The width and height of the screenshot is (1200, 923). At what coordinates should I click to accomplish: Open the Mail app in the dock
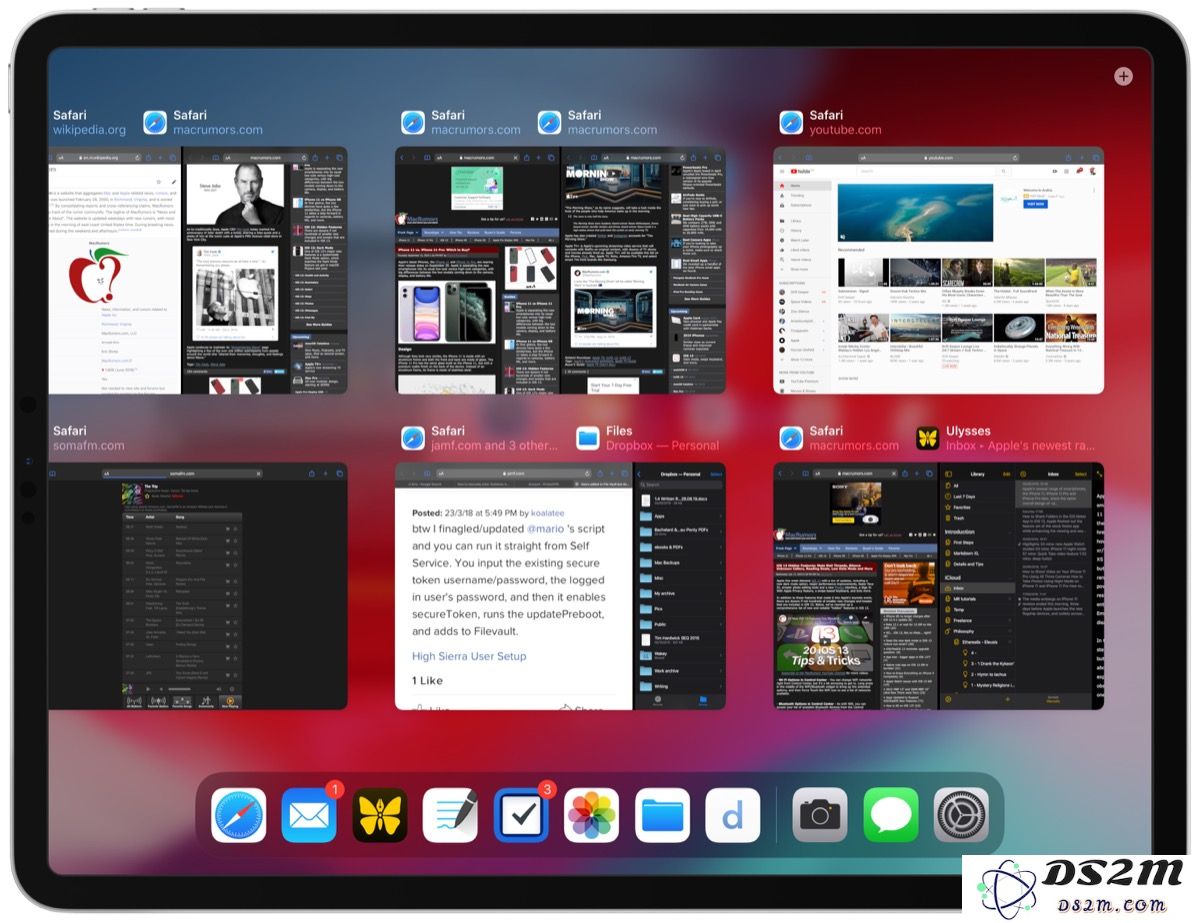tap(309, 815)
